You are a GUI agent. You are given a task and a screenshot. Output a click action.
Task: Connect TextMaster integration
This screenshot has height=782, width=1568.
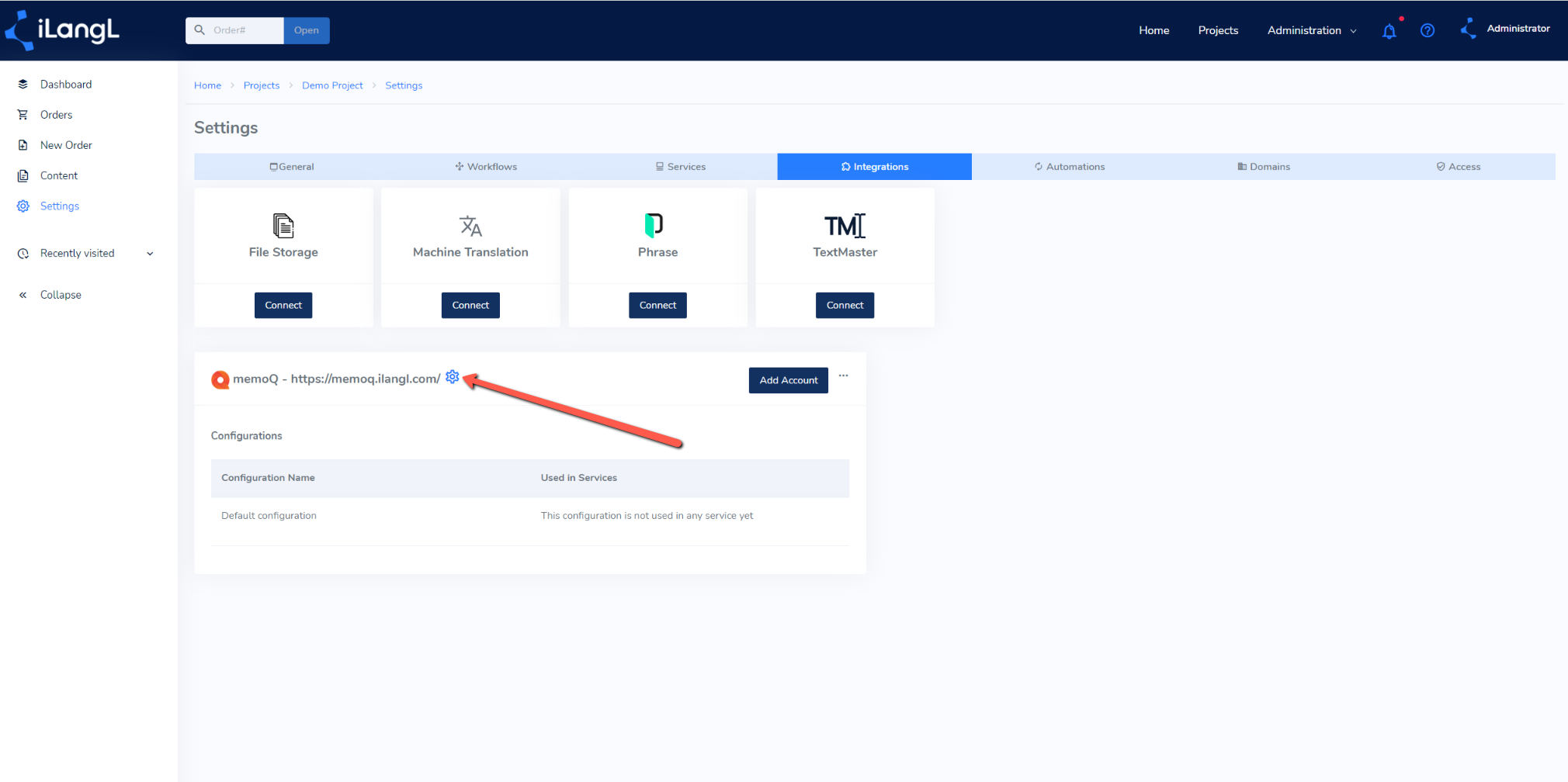(845, 305)
